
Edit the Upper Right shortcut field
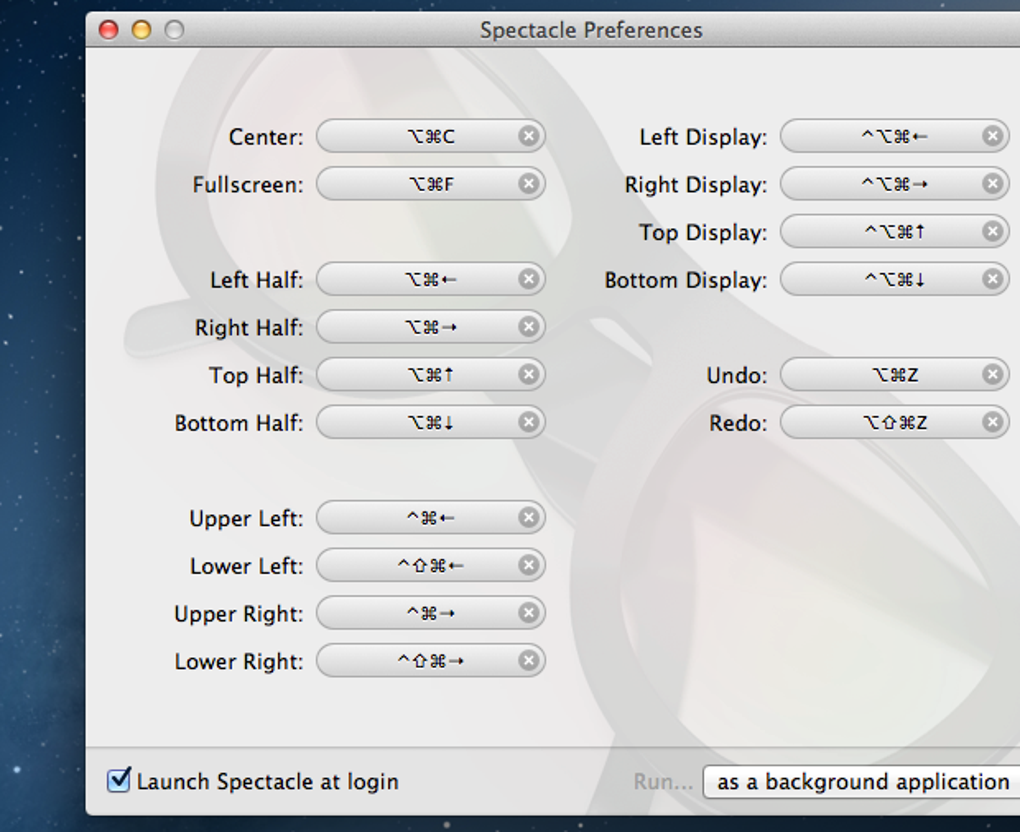click(420, 613)
